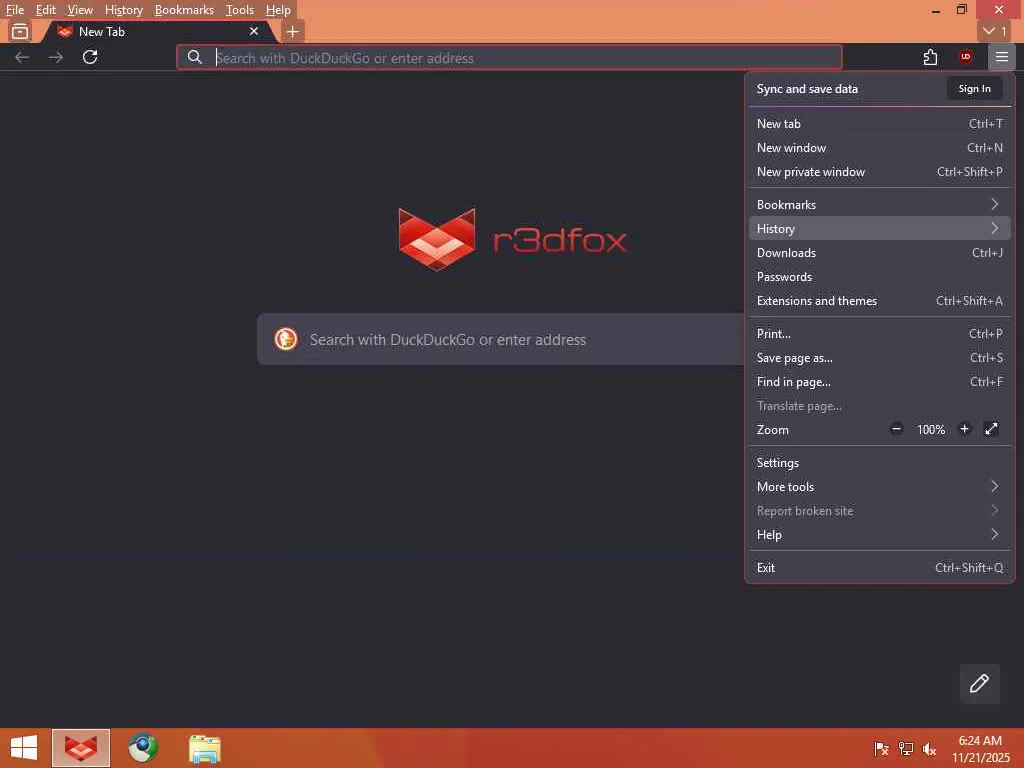Open the uBlock Origin toolbar icon
The image size is (1024, 768).
click(966, 57)
